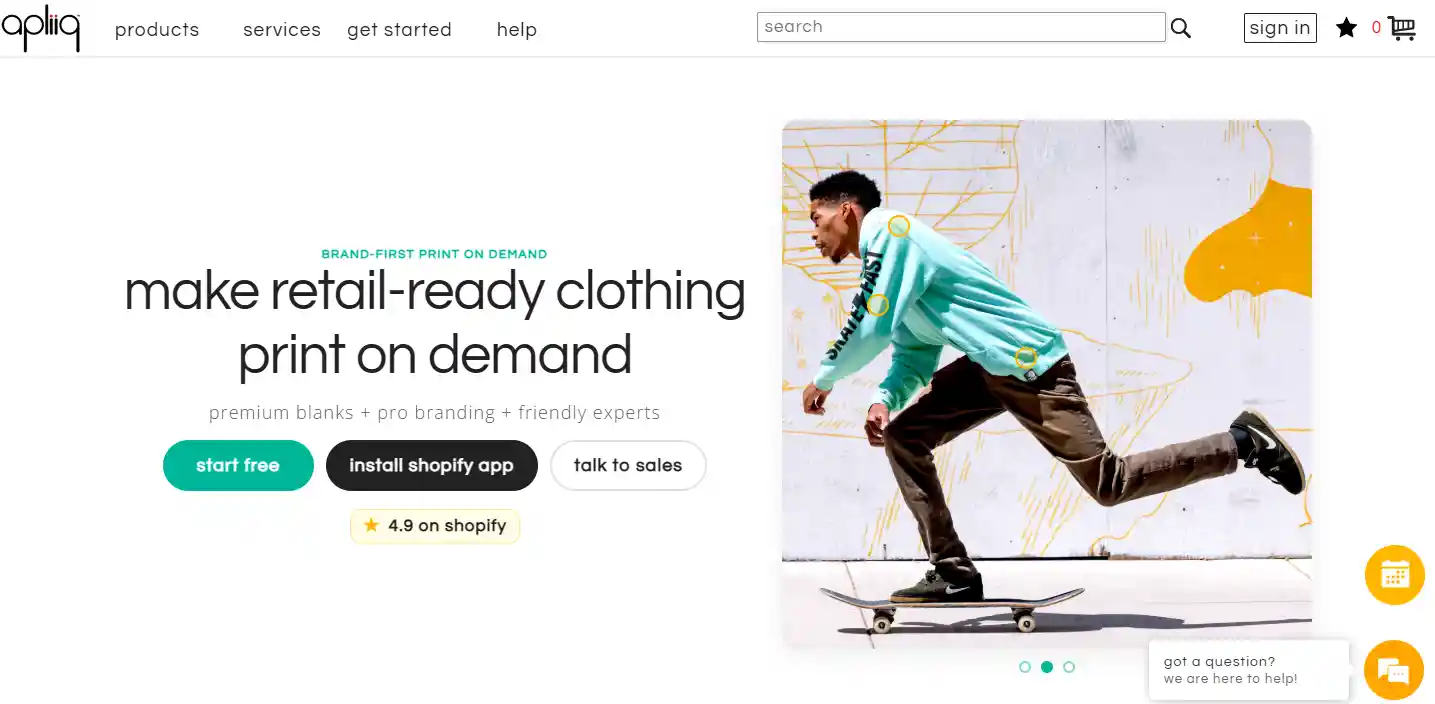Click the hotspot circle on sweatshirt hem tag
The width and height of the screenshot is (1435, 704).
pos(1025,357)
